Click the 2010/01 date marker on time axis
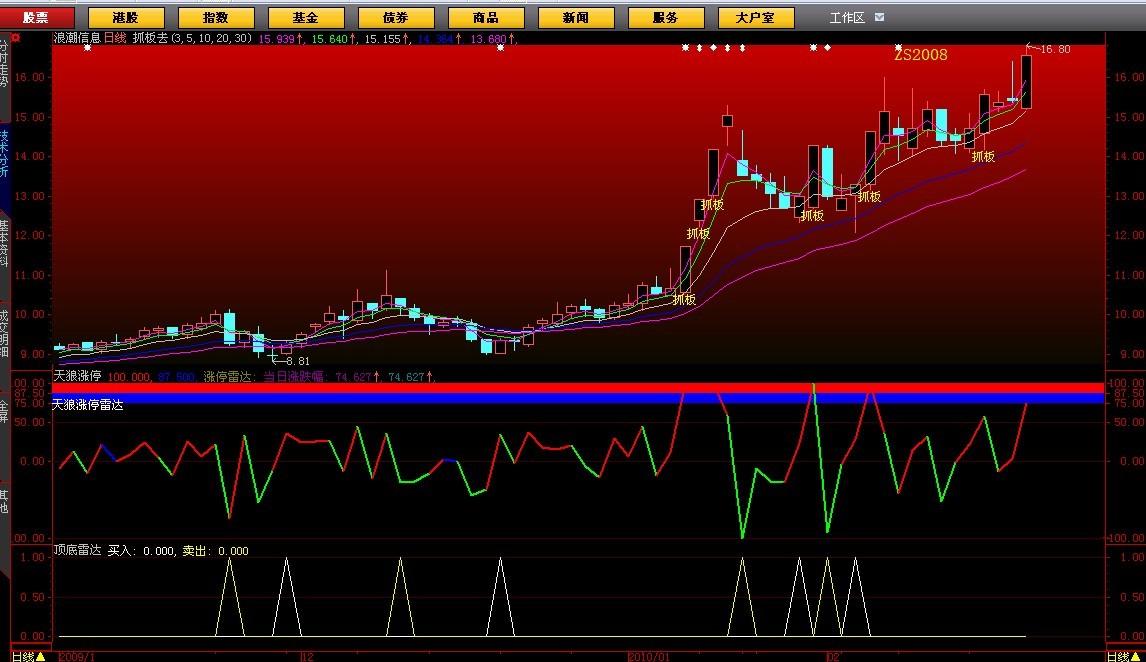 [x=648, y=656]
